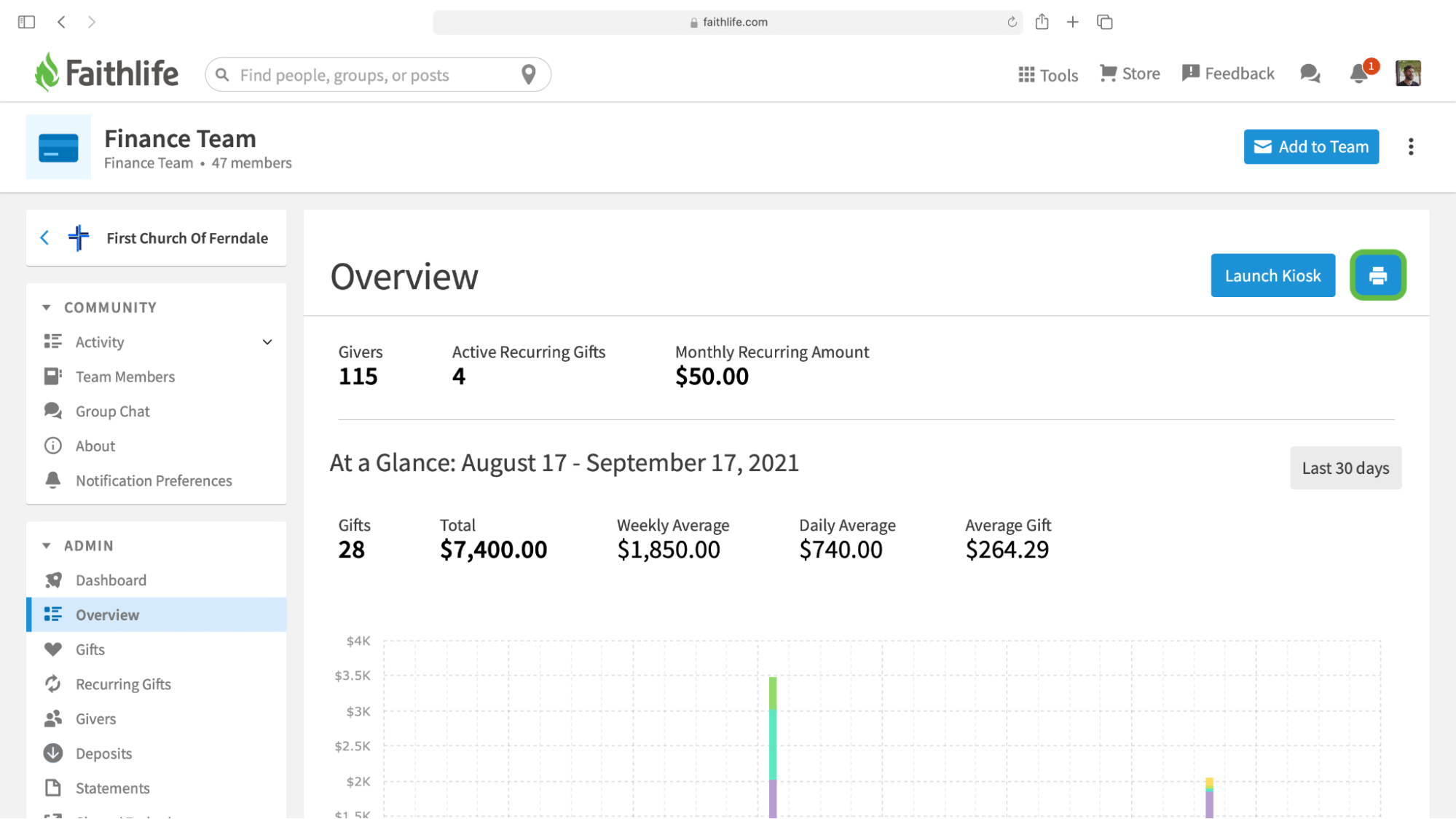The image size is (1456, 819).
Task: Open First Church Of Ferndale link
Action: pyautogui.click(x=187, y=238)
